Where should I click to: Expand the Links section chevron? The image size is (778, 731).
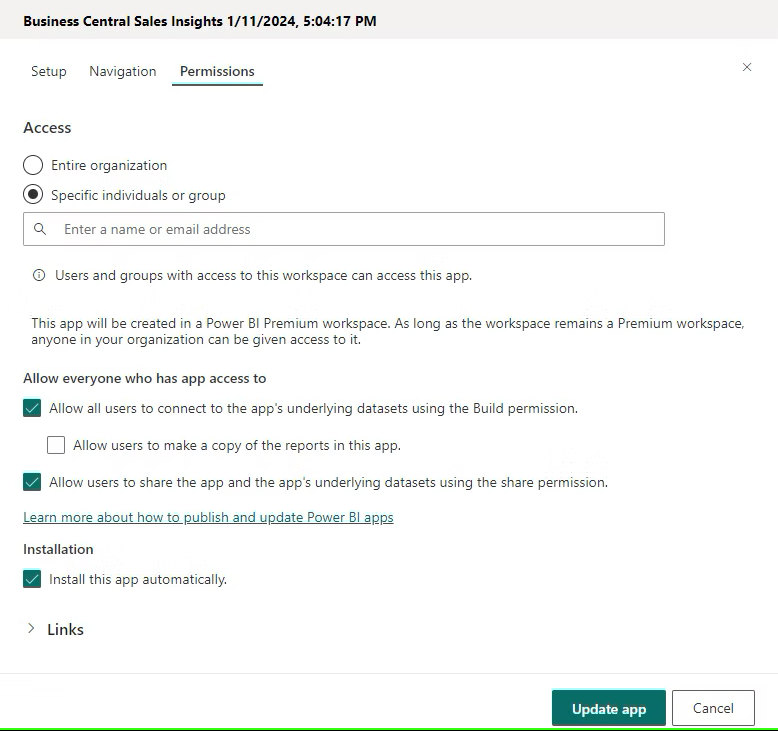(31, 629)
